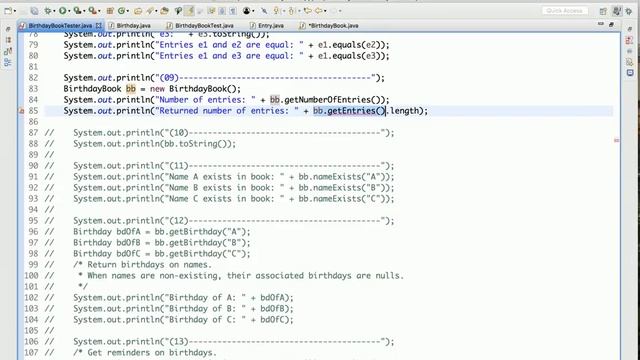Click the New Java Class icon

click(121, 11)
